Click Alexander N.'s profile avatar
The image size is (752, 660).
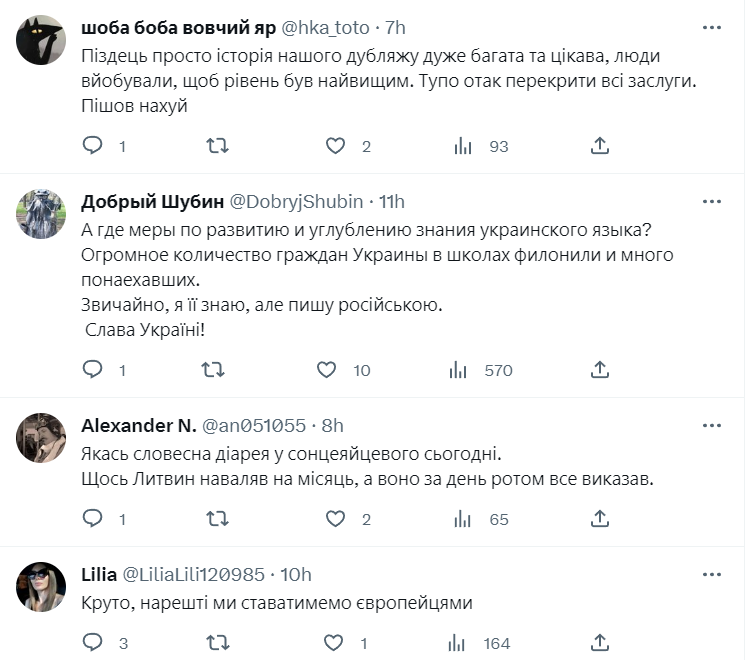pyautogui.click(x=42, y=438)
